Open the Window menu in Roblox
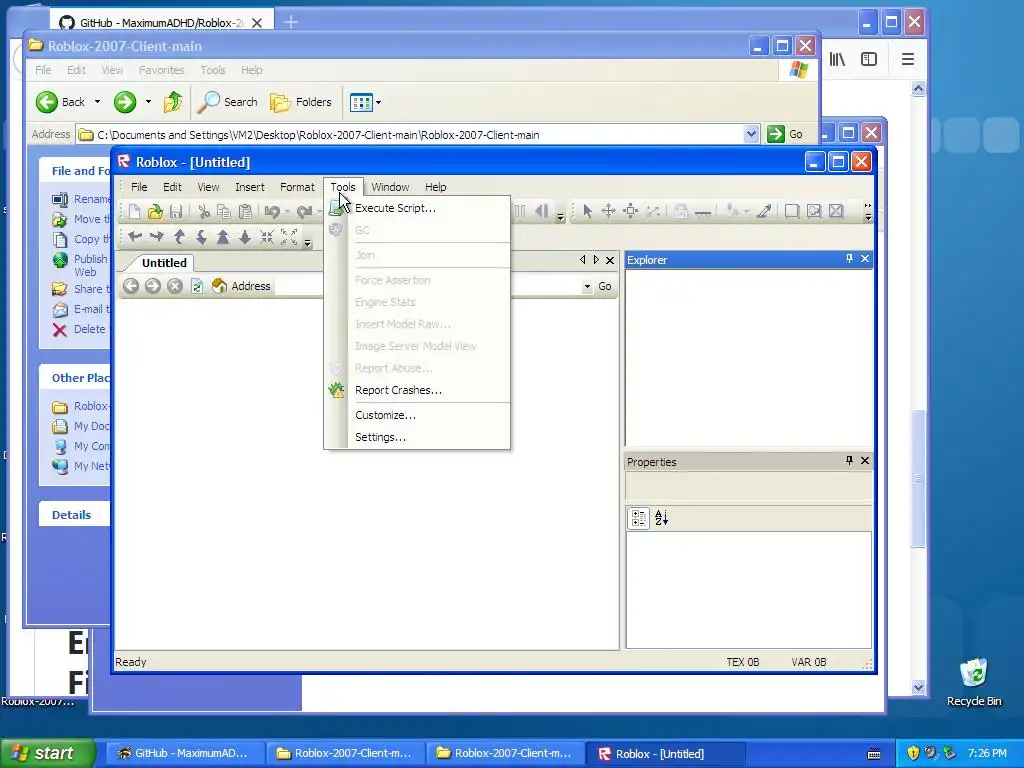Screen dimensions: 1024x768 click(390, 187)
